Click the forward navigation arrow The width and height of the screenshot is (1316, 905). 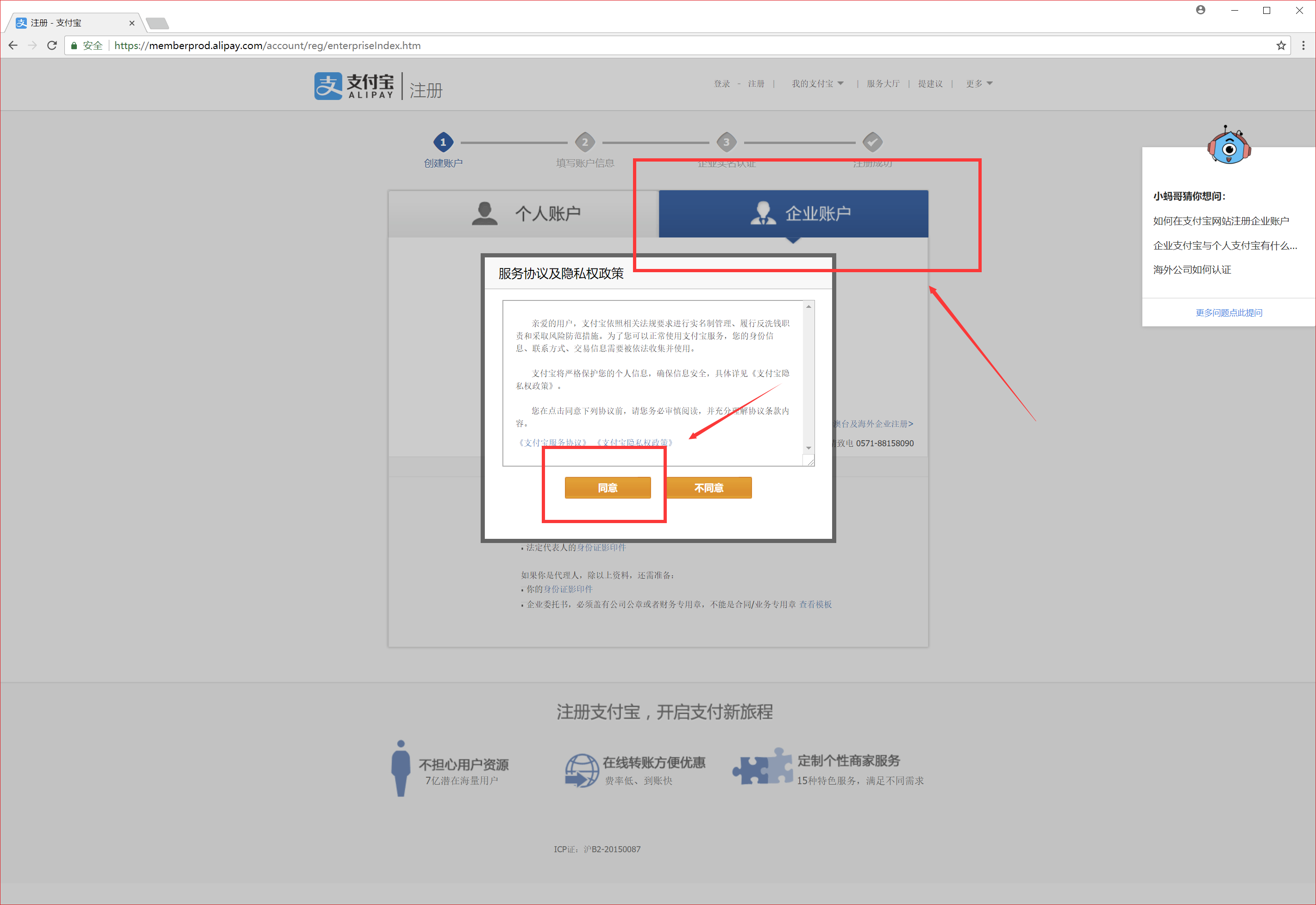coord(32,45)
